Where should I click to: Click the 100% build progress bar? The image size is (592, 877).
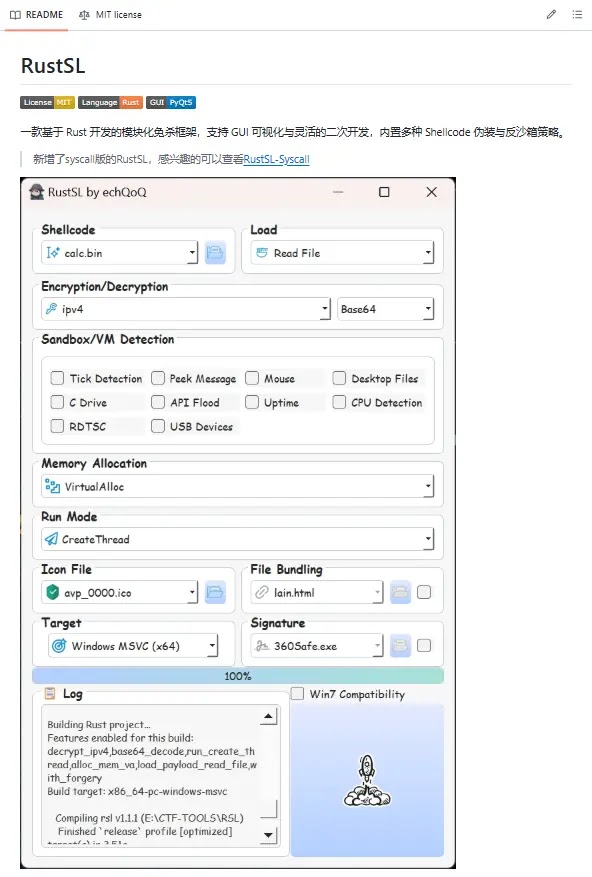[238, 676]
